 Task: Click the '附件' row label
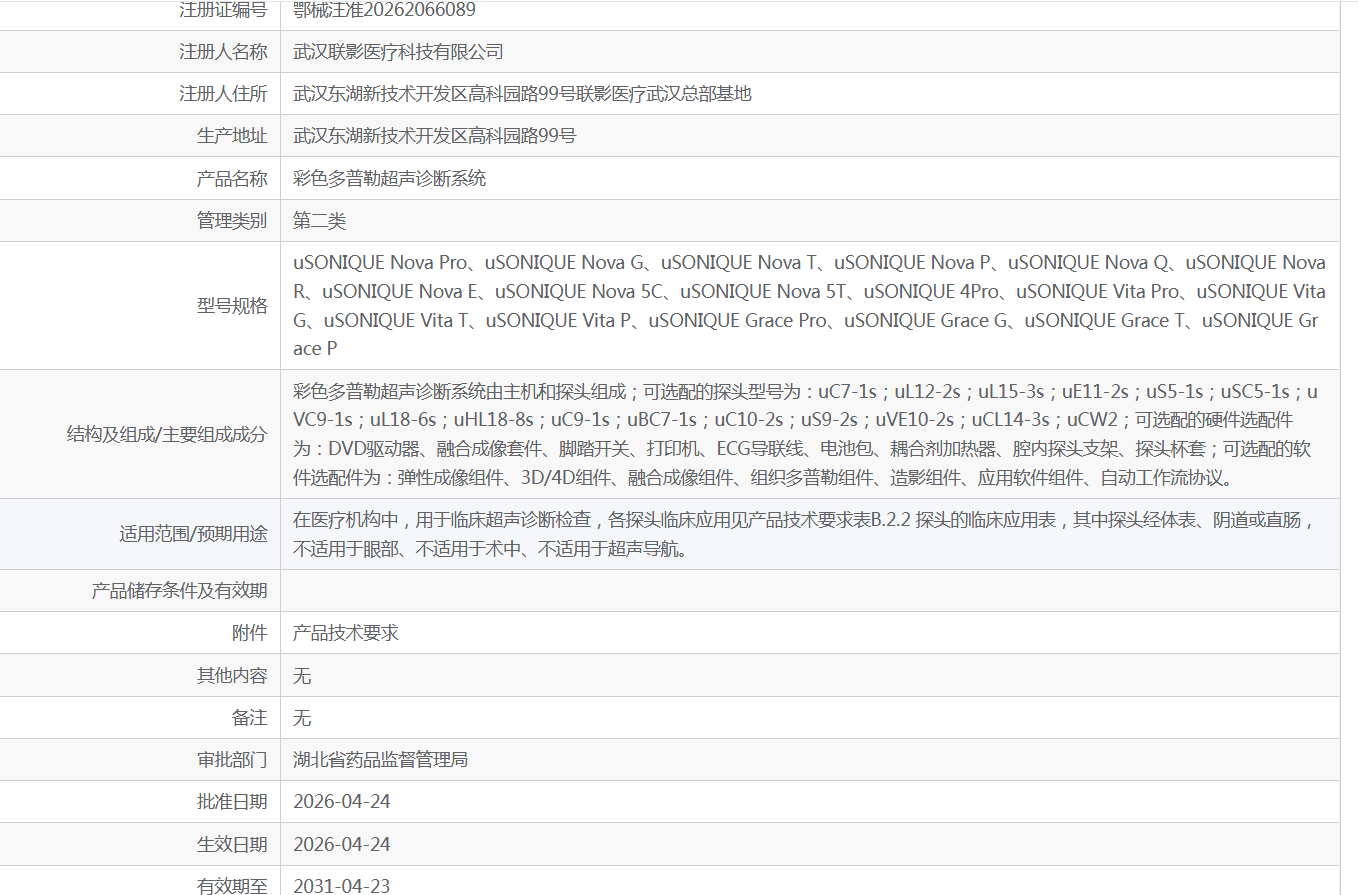tap(250, 633)
